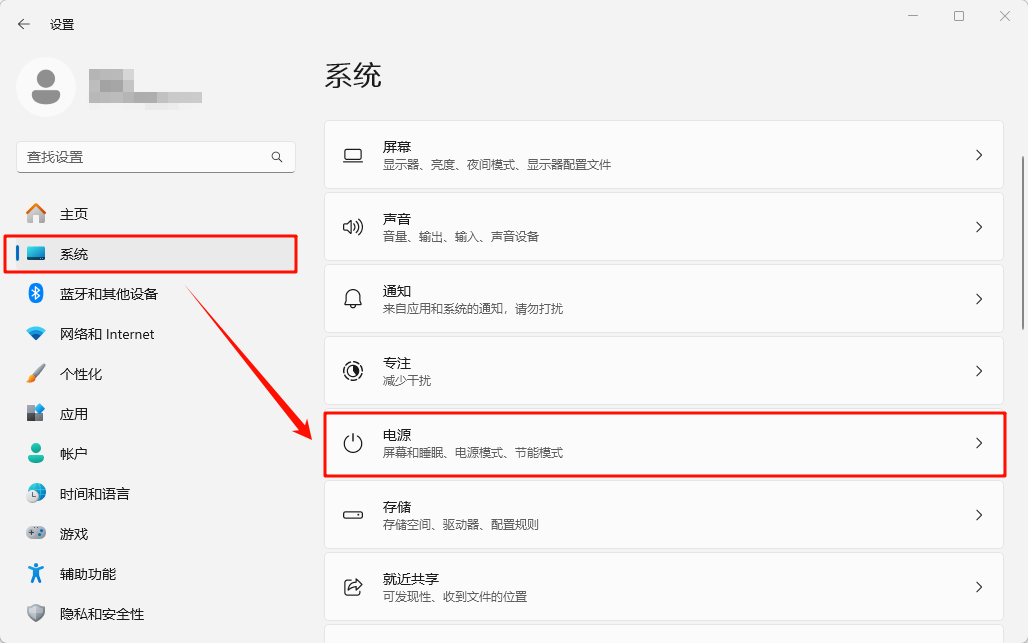Go to 时间和语言 settings
The height and width of the screenshot is (643, 1028).
(x=94, y=494)
